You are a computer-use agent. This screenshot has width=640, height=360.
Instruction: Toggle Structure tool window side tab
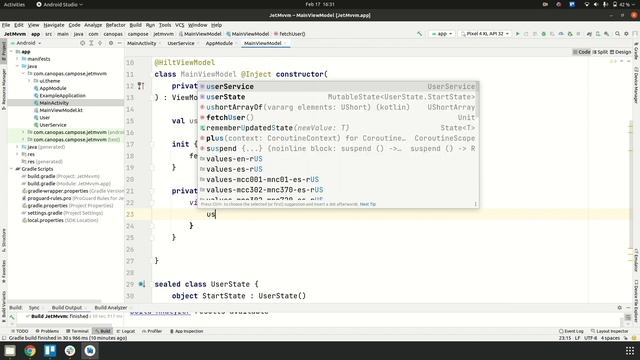[4, 240]
